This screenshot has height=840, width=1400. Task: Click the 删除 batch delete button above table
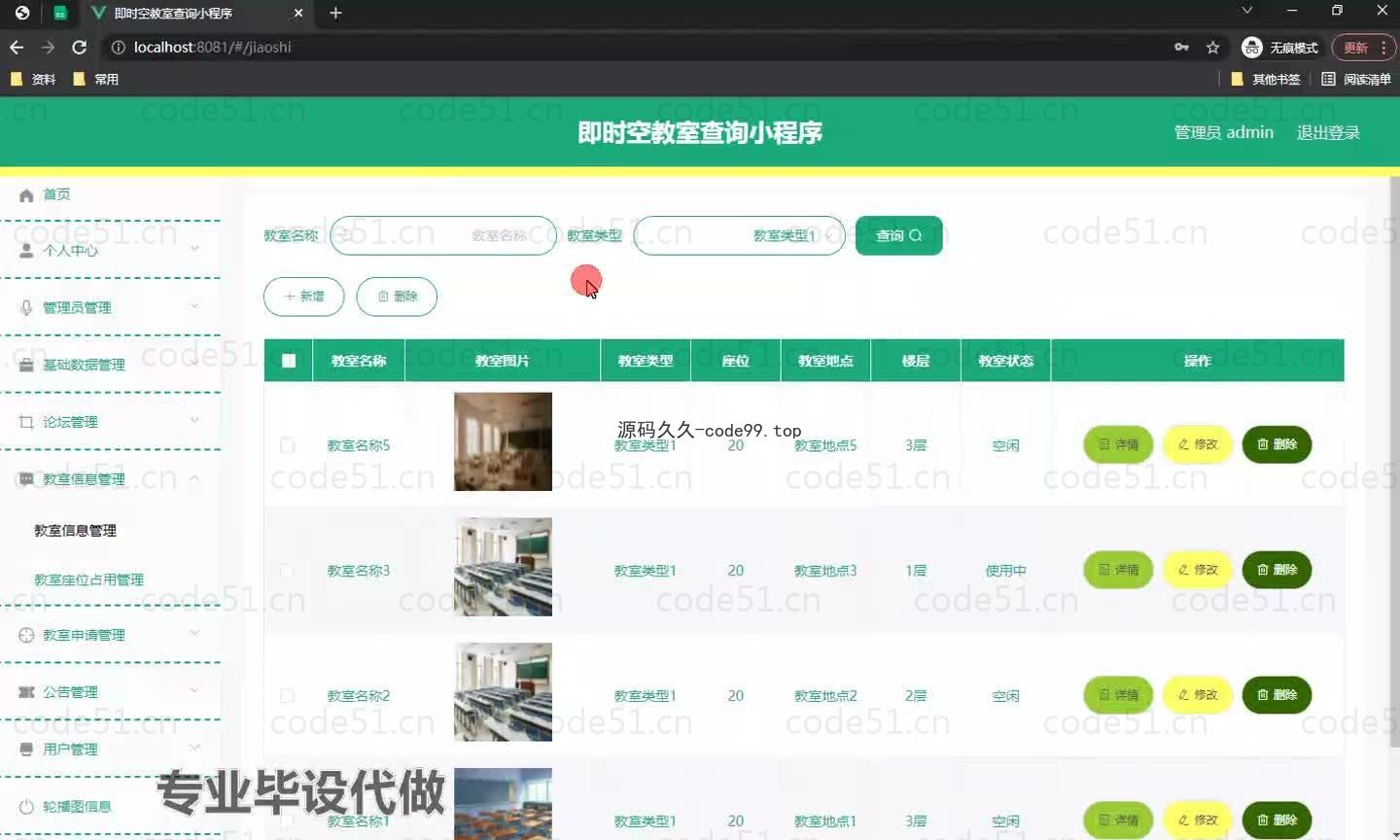[397, 297]
